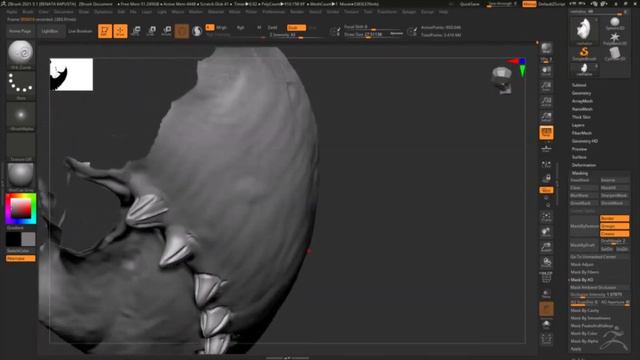Select the Sphere3D tool thumbnail
Screen dimensions: 640x360
point(614,24)
